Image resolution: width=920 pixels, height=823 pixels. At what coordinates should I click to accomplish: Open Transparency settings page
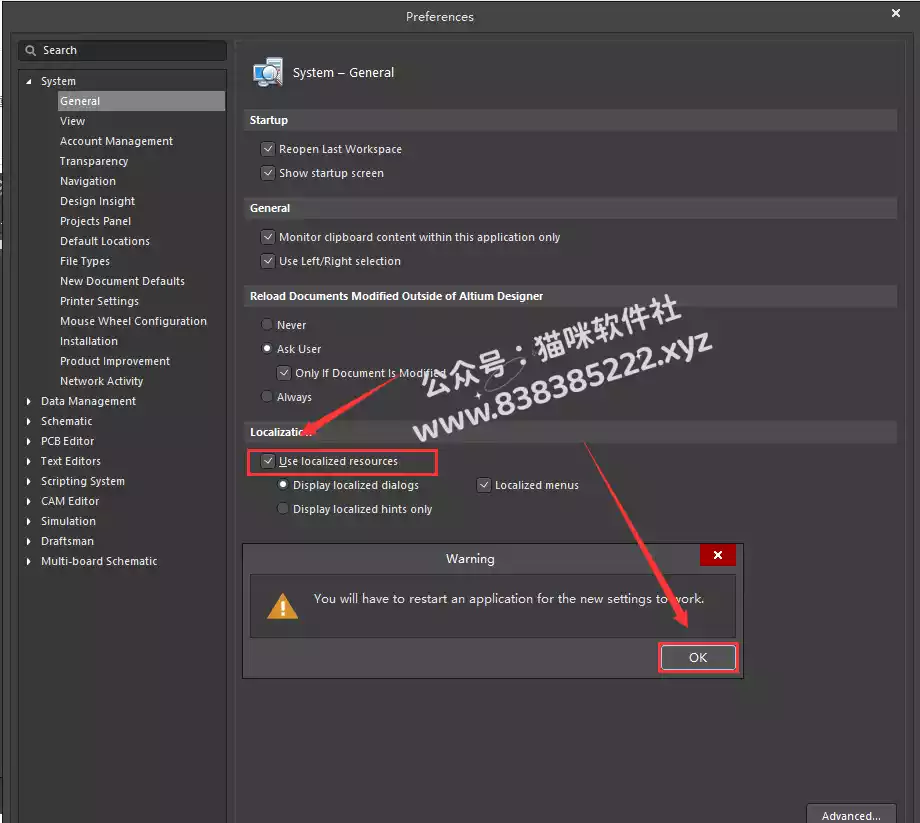(94, 161)
